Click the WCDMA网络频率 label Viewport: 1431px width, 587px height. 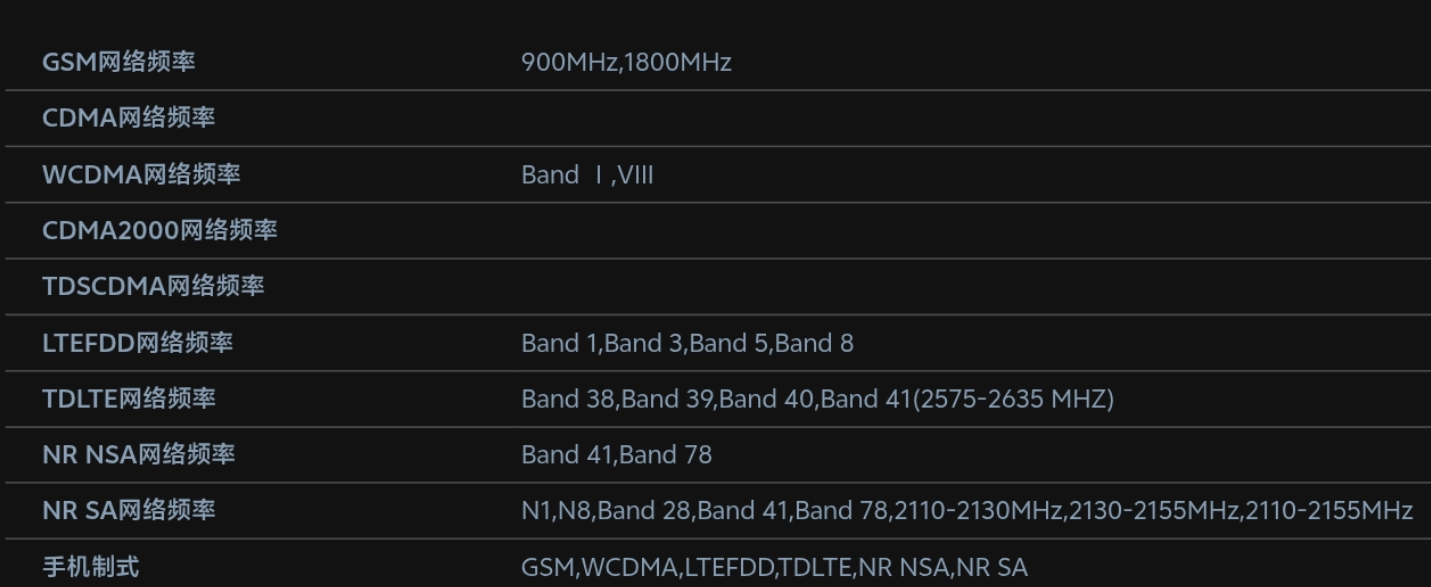pos(141,174)
